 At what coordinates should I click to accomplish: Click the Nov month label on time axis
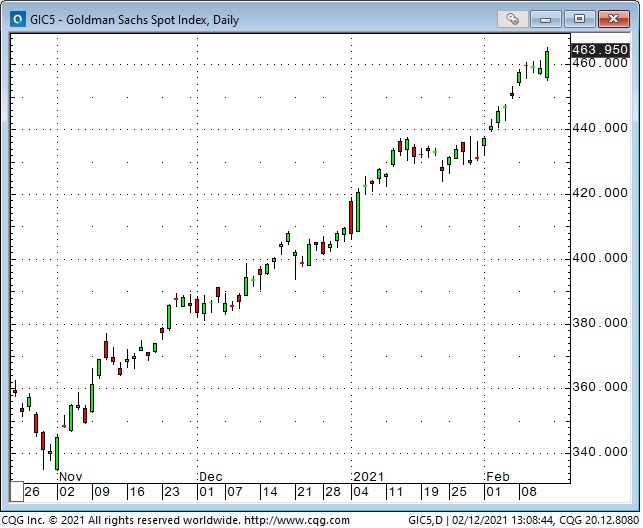click(x=71, y=476)
